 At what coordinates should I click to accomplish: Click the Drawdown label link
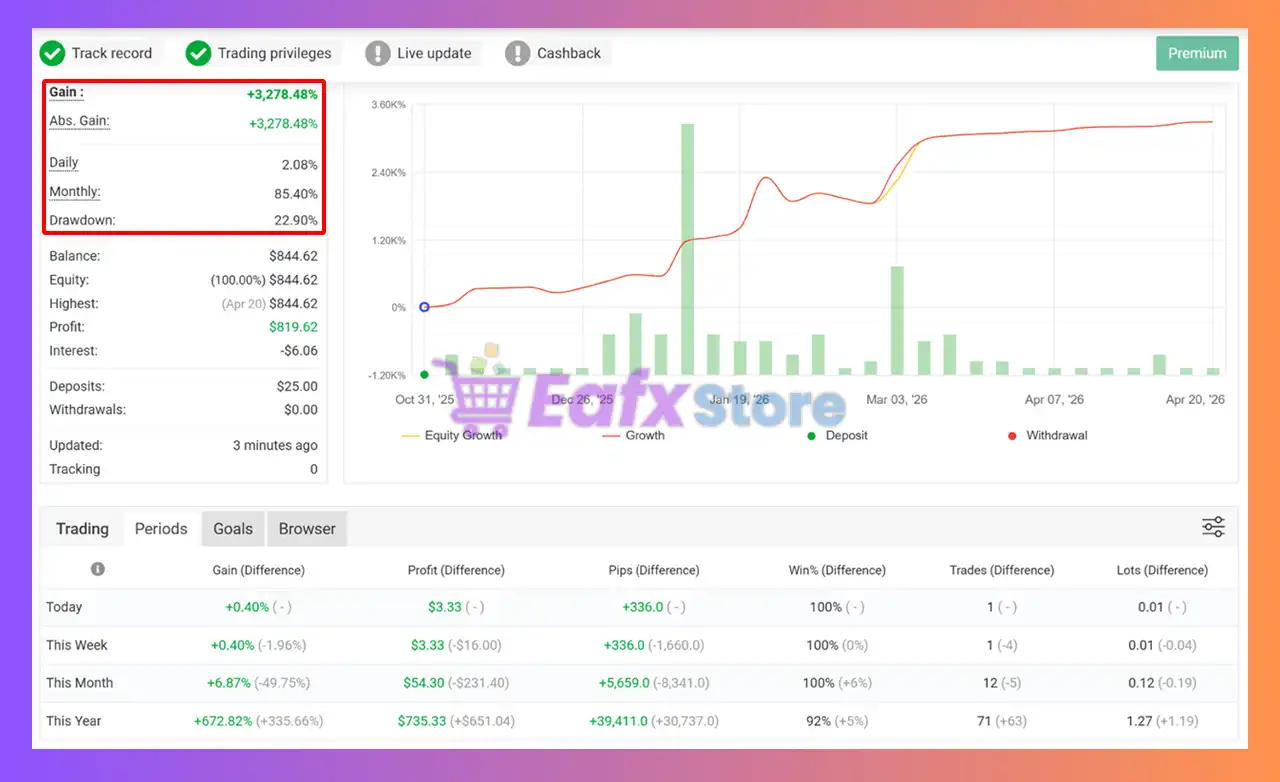pyautogui.click(x=82, y=220)
